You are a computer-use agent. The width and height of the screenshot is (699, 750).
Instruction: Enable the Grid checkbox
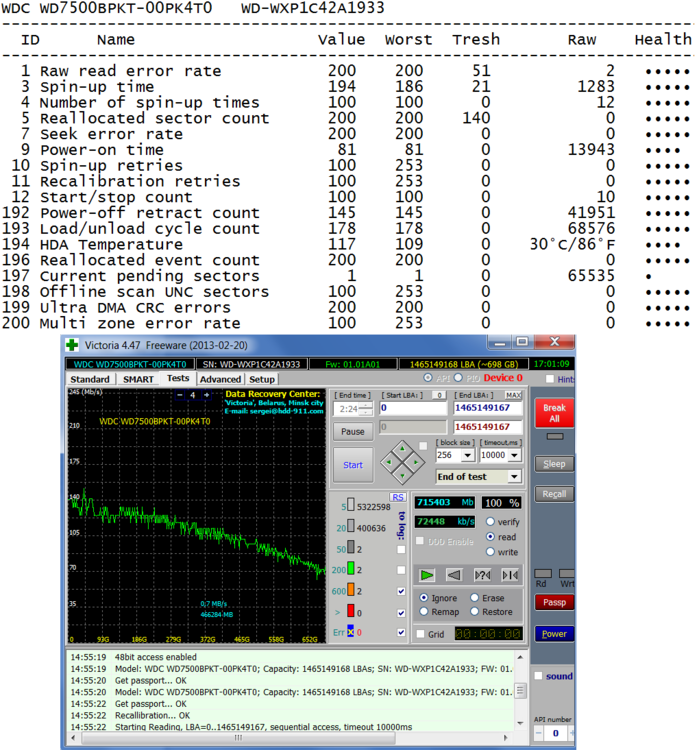coord(421,634)
